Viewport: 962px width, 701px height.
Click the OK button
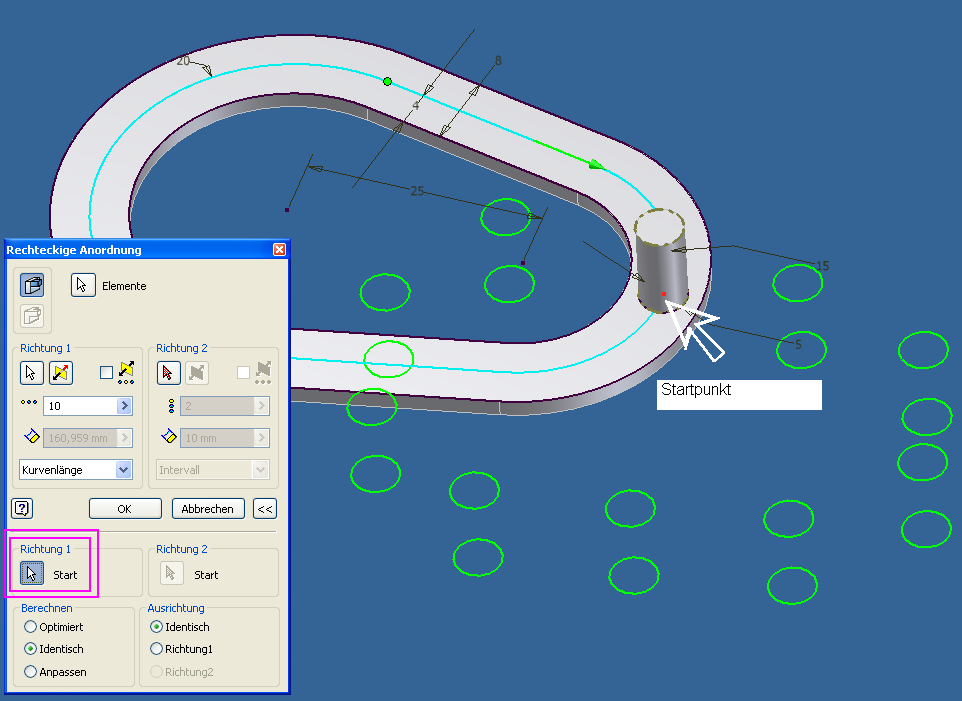(x=125, y=508)
